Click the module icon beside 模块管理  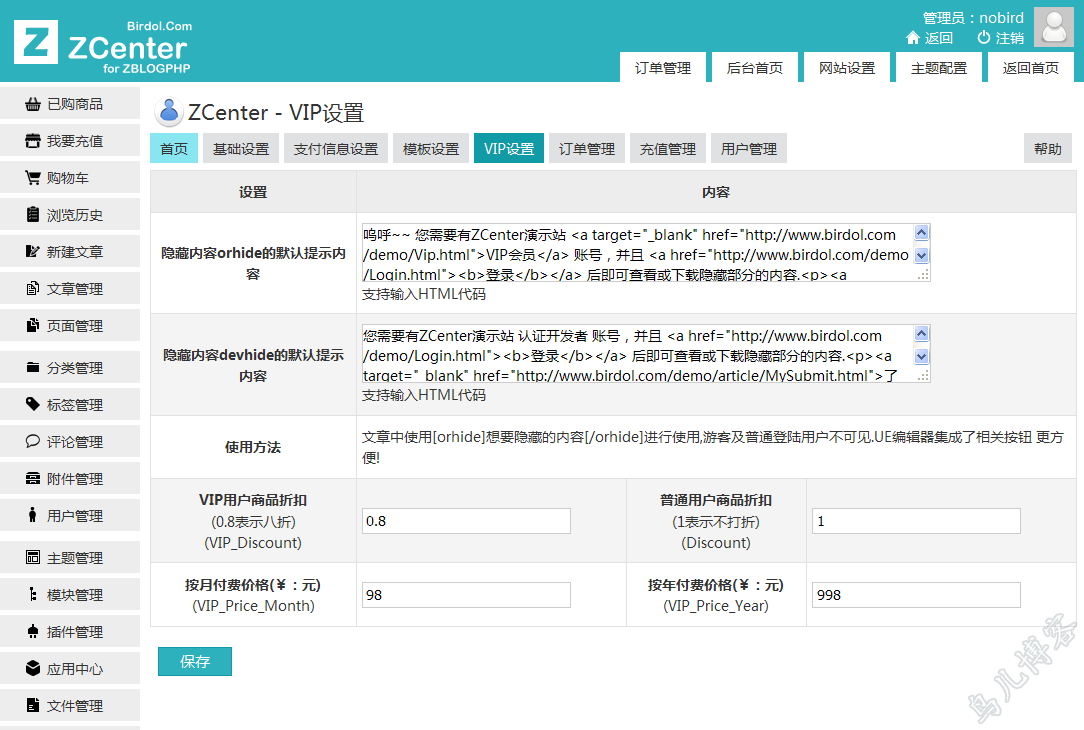click(x=32, y=595)
